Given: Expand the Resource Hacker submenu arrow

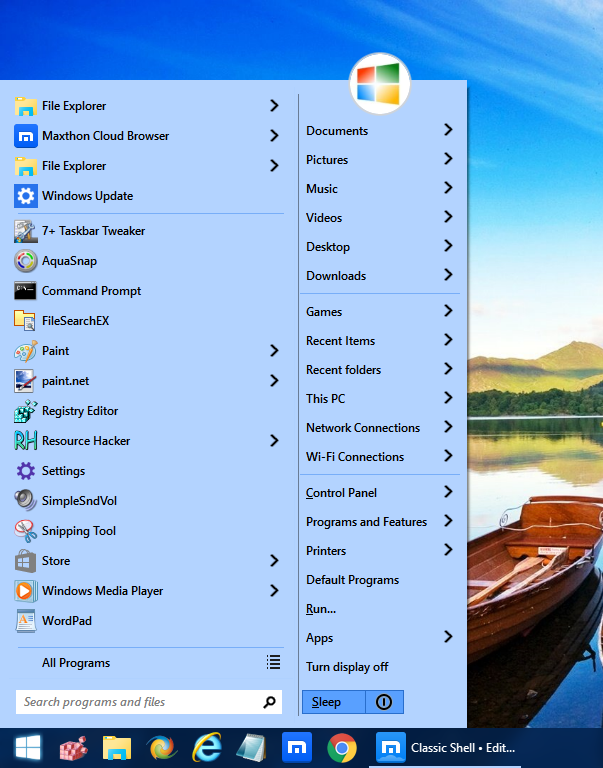Looking at the screenshot, I should (x=274, y=441).
